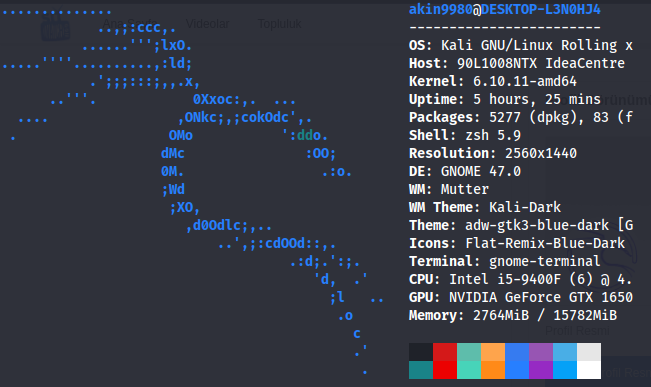Screen dimensions: 651x387
Task: Pick the light gray swatch in upper row
Action: point(589,352)
